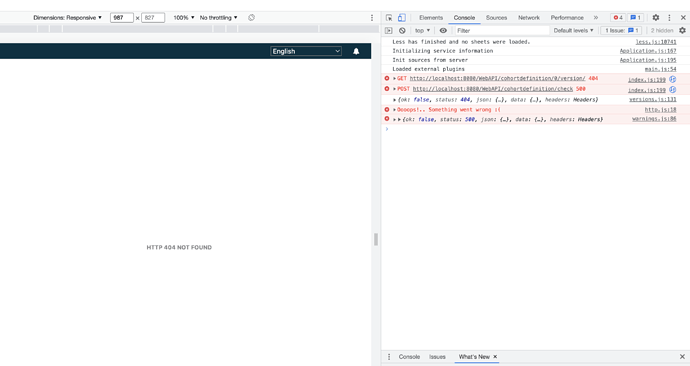690x366 pixels.
Task: Click the blue message count badge
Action: (635, 18)
